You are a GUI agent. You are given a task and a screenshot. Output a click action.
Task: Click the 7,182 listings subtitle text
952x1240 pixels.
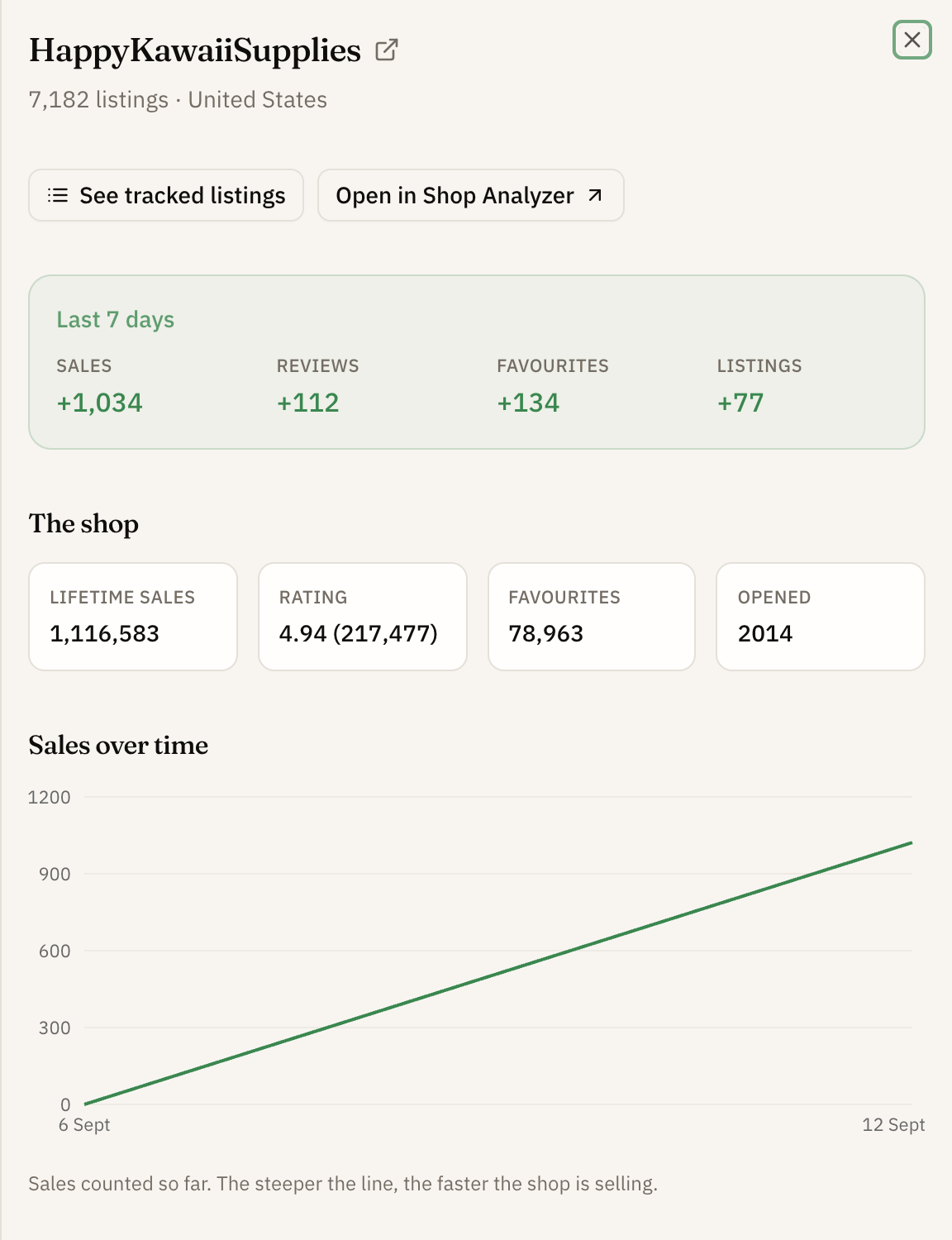[98, 100]
